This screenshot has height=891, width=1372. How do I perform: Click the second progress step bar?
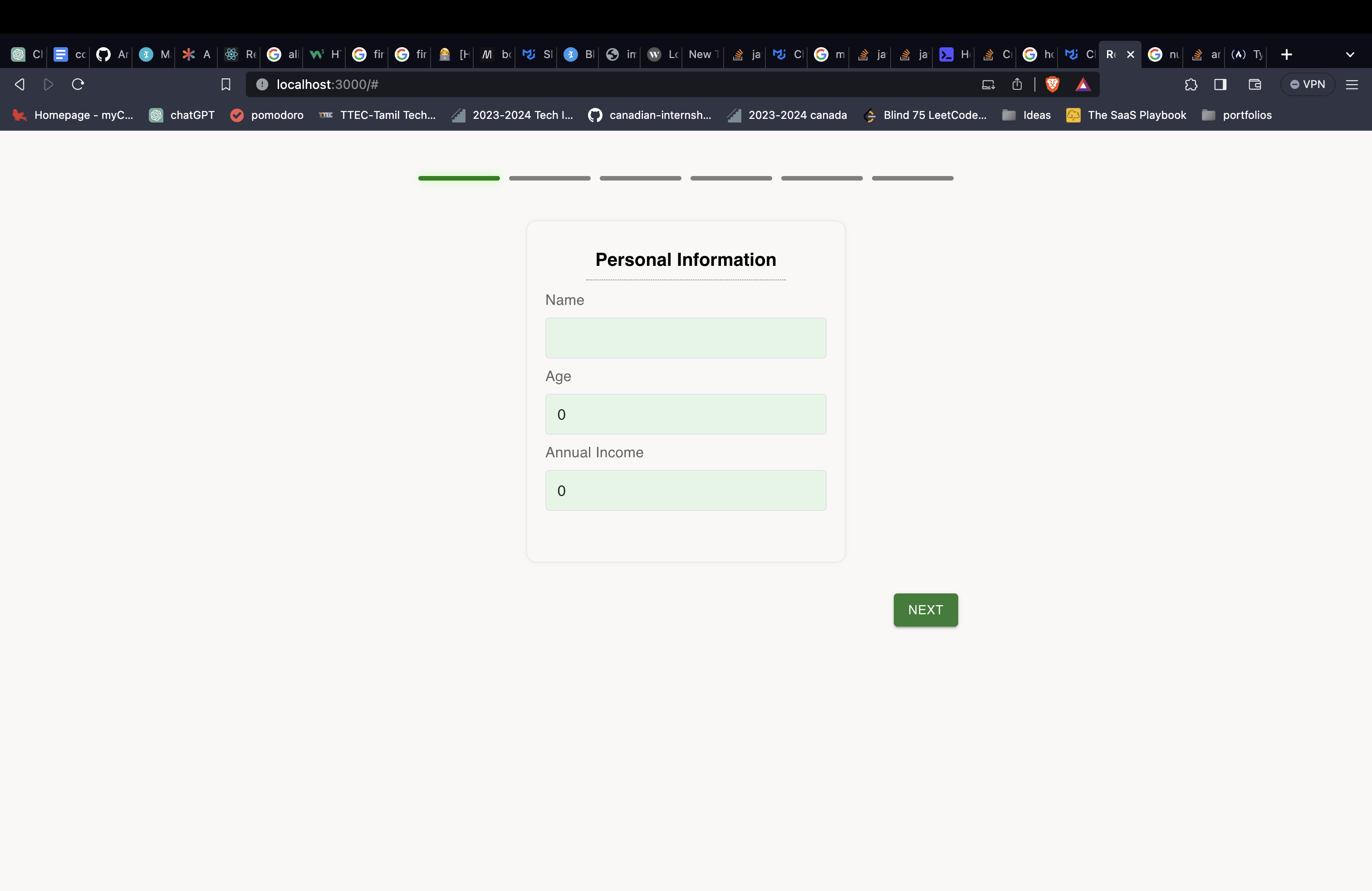coord(549,179)
